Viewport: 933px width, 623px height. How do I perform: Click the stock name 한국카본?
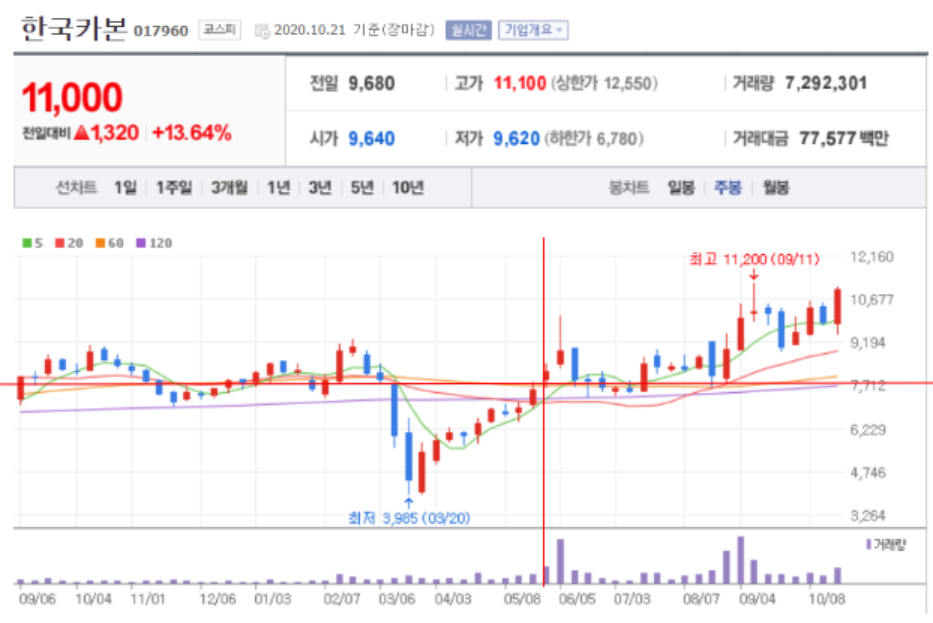tap(74, 29)
